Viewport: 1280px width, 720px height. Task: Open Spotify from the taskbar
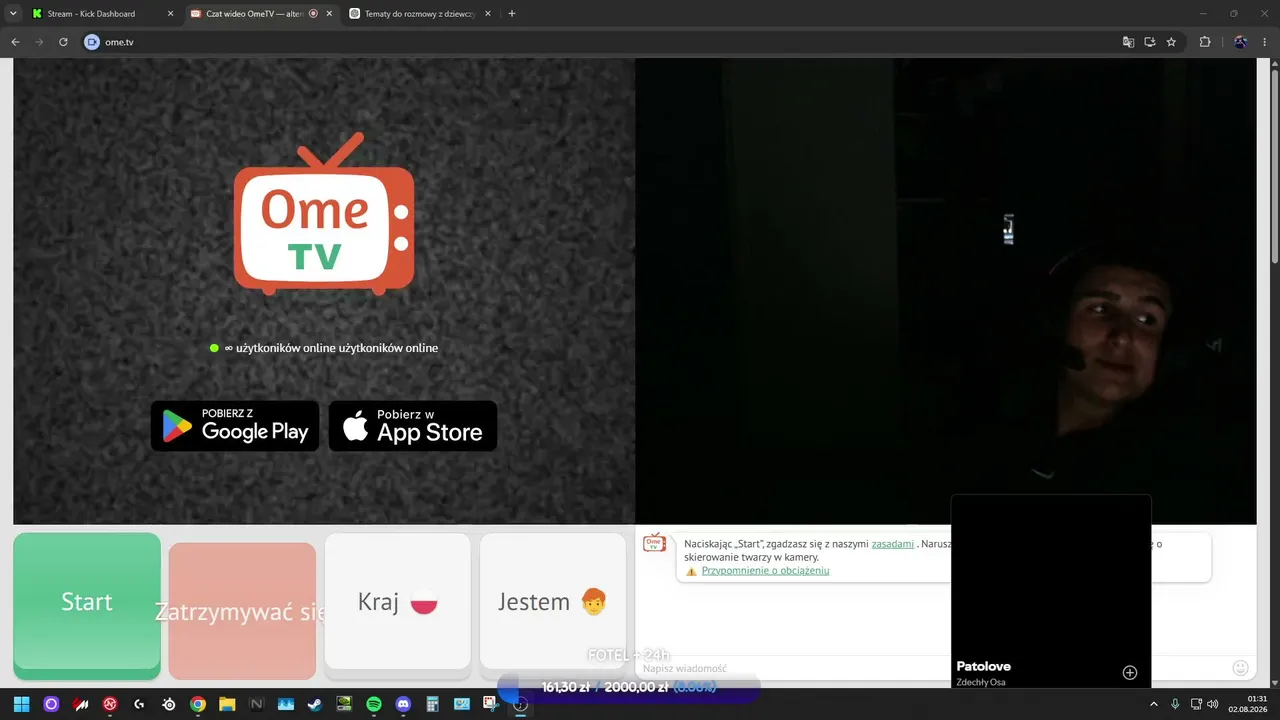[374, 704]
